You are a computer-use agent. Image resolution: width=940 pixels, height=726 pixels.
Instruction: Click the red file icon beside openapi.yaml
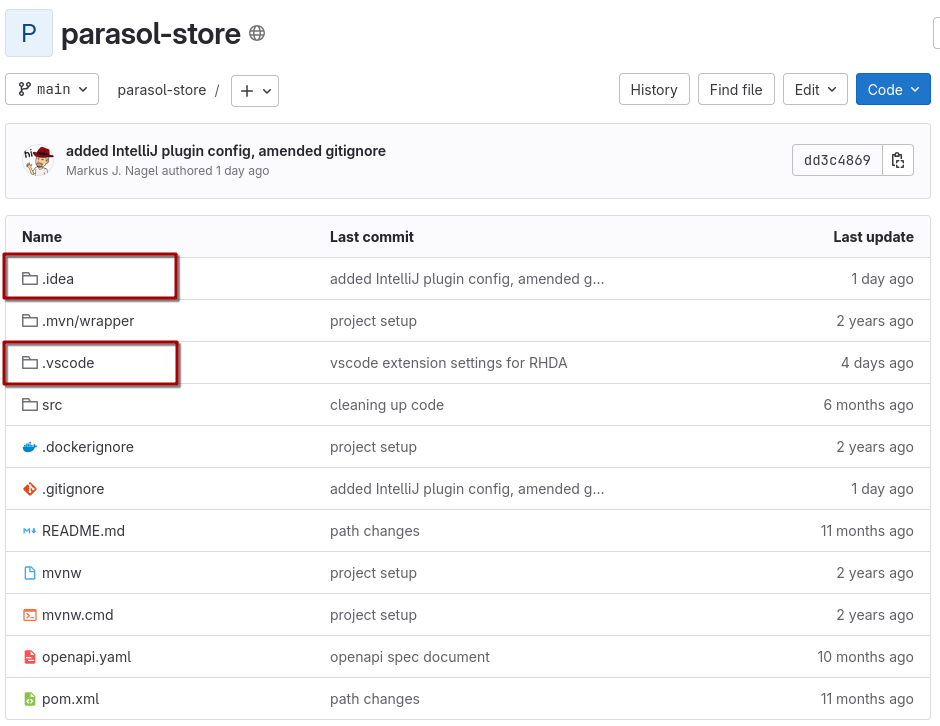(29, 657)
